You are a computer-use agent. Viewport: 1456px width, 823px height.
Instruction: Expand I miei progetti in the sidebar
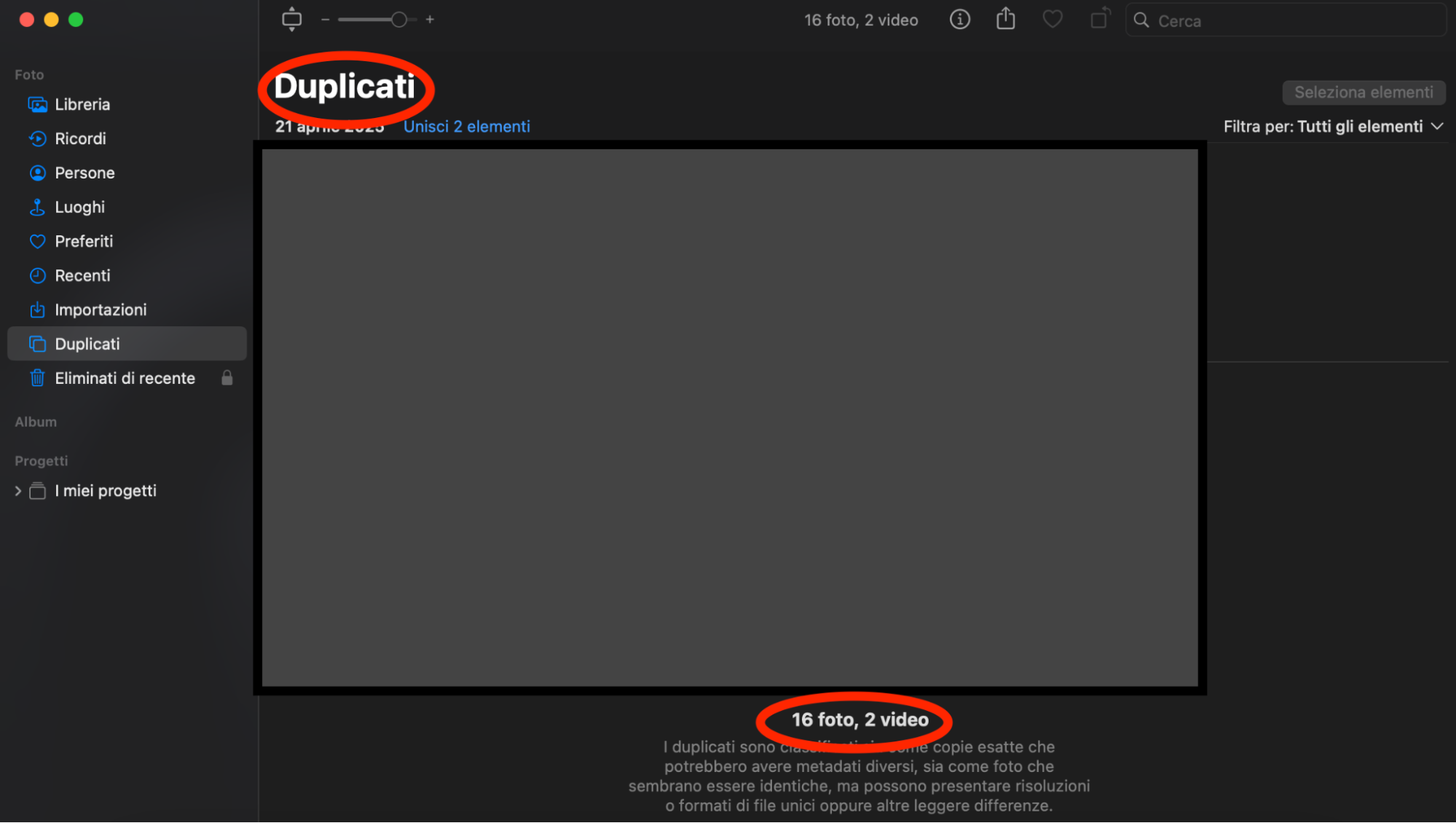pyautogui.click(x=17, y=490)
